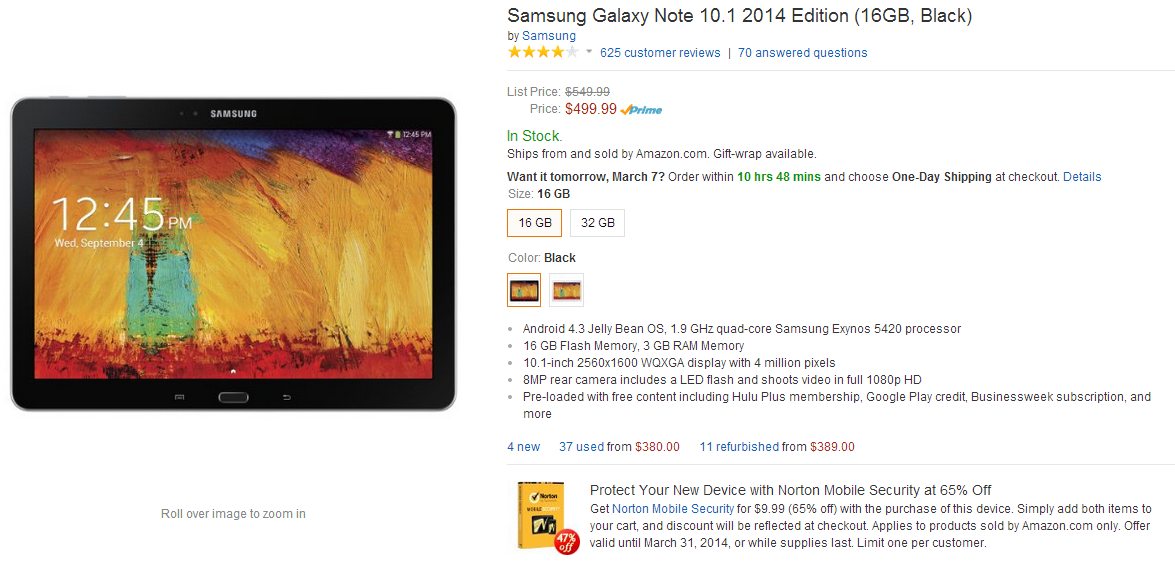Choose the white tablet color swatch
Image resolution: width=1175 pixels, height=575 pixels.
[x=566, y=290]
